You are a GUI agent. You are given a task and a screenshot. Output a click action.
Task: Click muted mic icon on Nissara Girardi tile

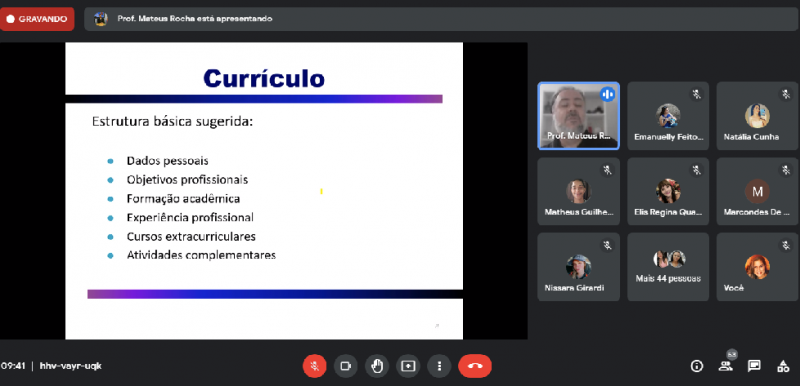pyautogui.click(x=607, y=245)
